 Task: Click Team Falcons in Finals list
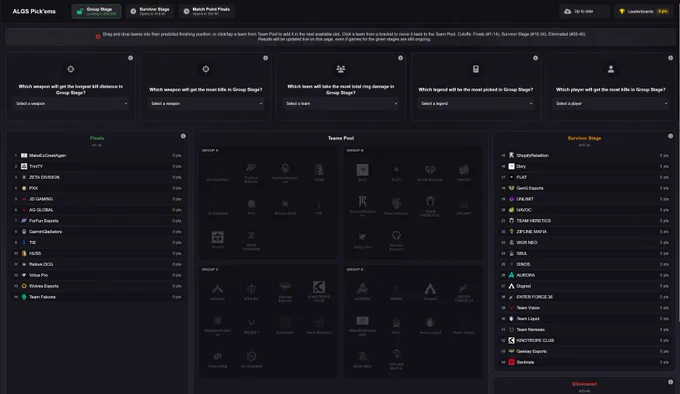98,297
